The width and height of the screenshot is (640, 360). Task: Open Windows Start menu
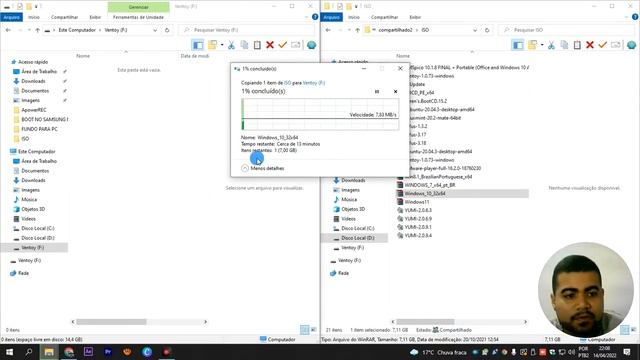pos(9,352)
